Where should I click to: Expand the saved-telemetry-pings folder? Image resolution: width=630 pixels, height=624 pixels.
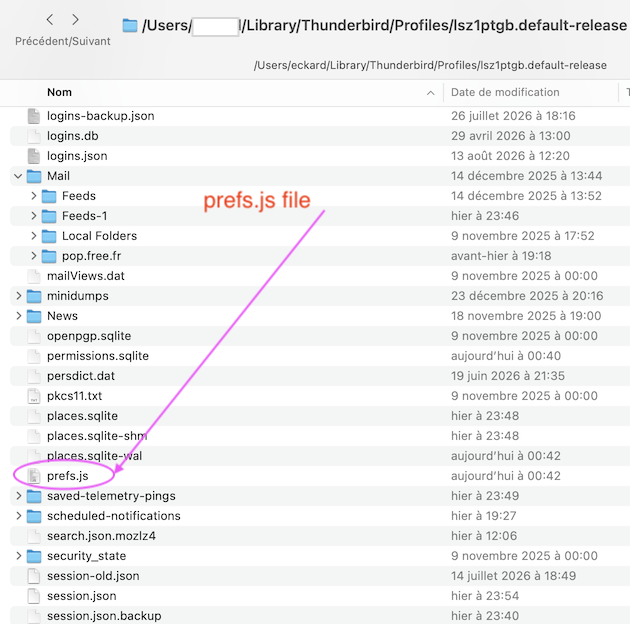pos(18,496)
